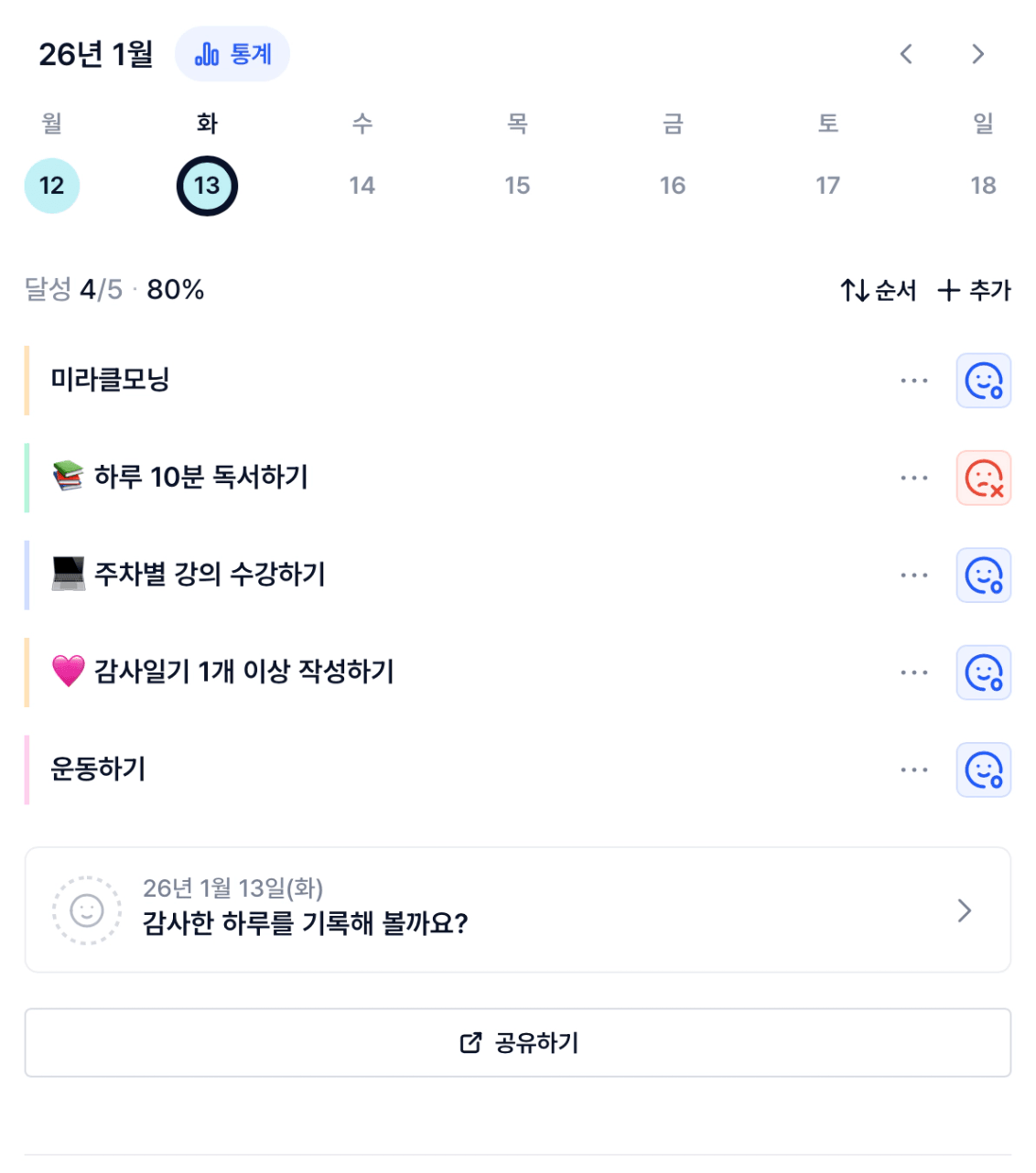Image resolution: width=1036 pixels, height=1173 pixels.
Task: Click the 공유하기 share button
Action: pos(518,1043)
